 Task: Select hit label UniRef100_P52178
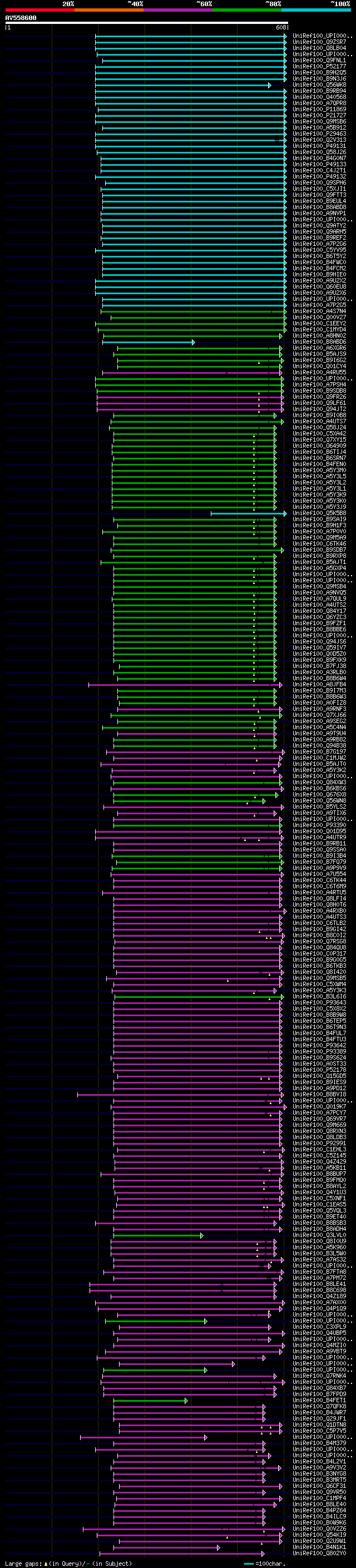[x=319, y=1070]
